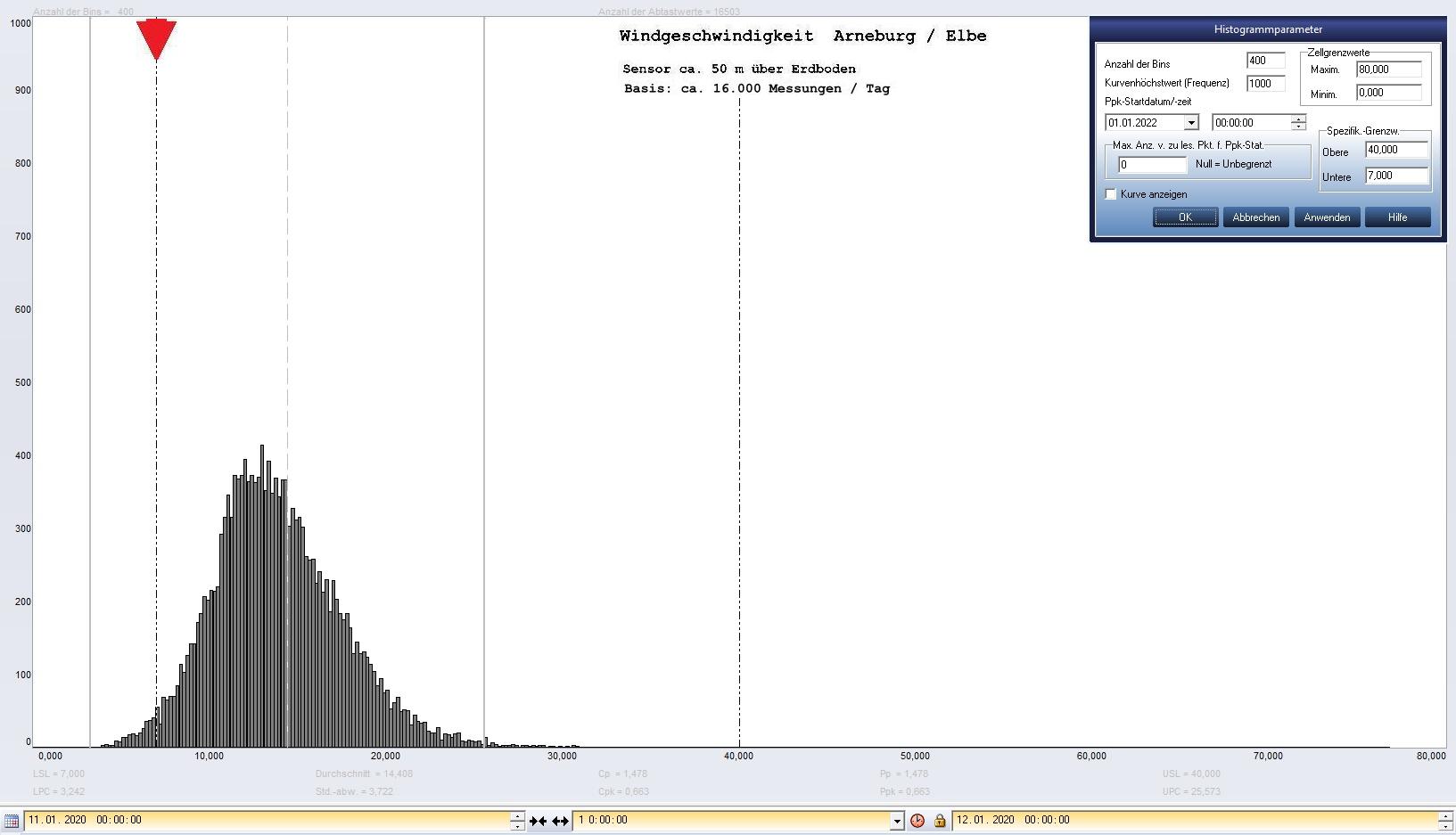Enable the Kurve anzeigen checkbox

tap(1111, 194)
